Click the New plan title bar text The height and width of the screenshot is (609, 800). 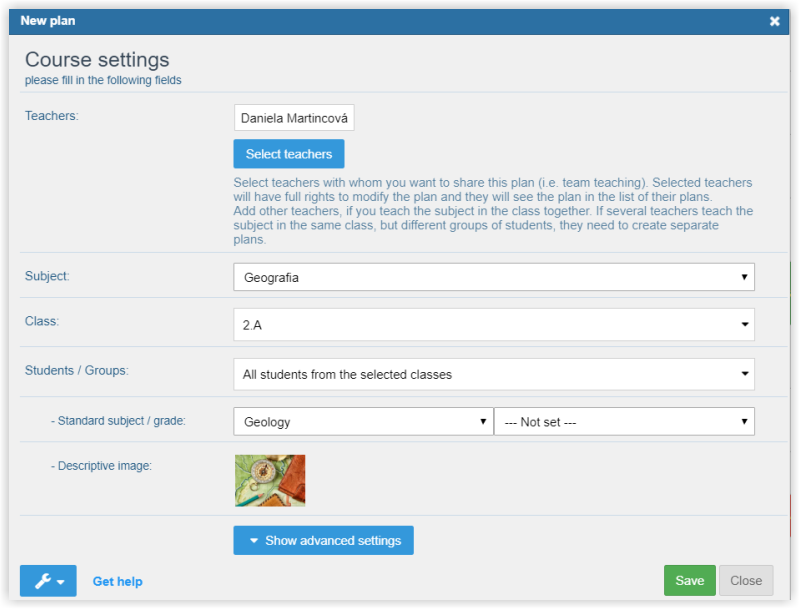(x=47, y=20)
